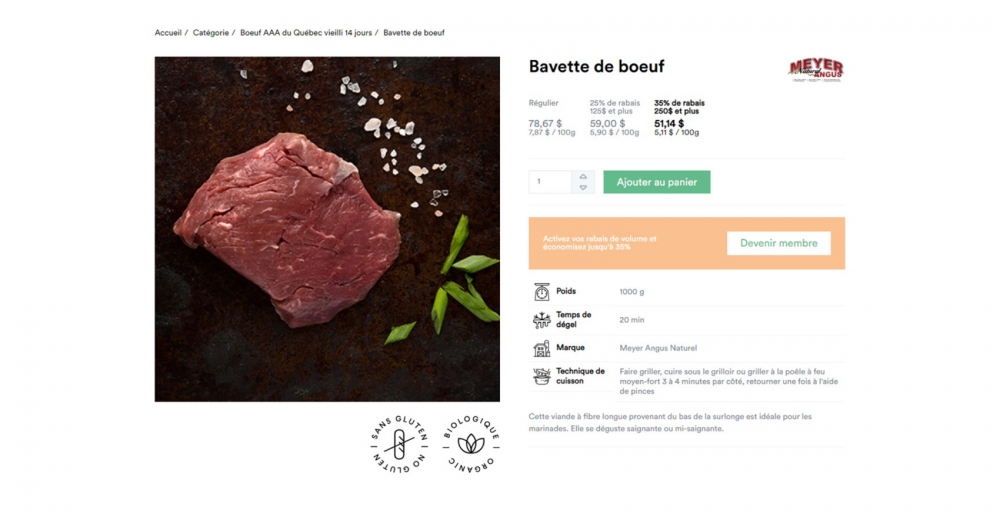Click the Temps de dégel defrost icon

[541, 320]
